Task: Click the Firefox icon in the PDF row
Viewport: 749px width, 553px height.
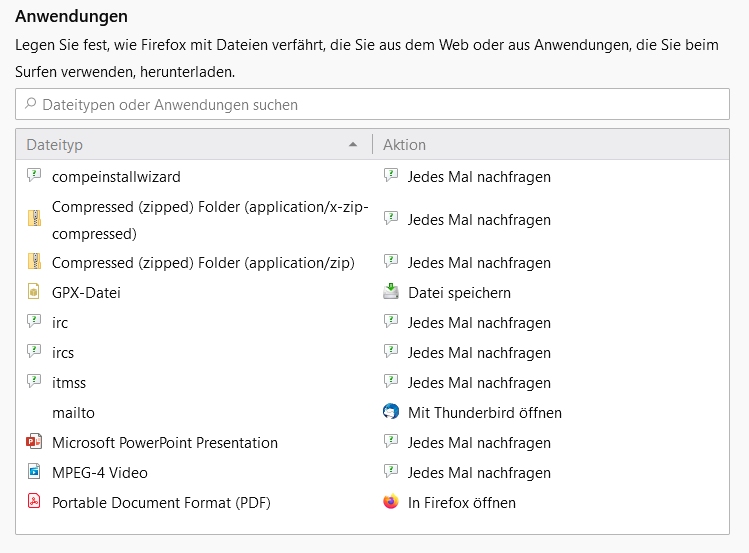Action: pos(391,502)
